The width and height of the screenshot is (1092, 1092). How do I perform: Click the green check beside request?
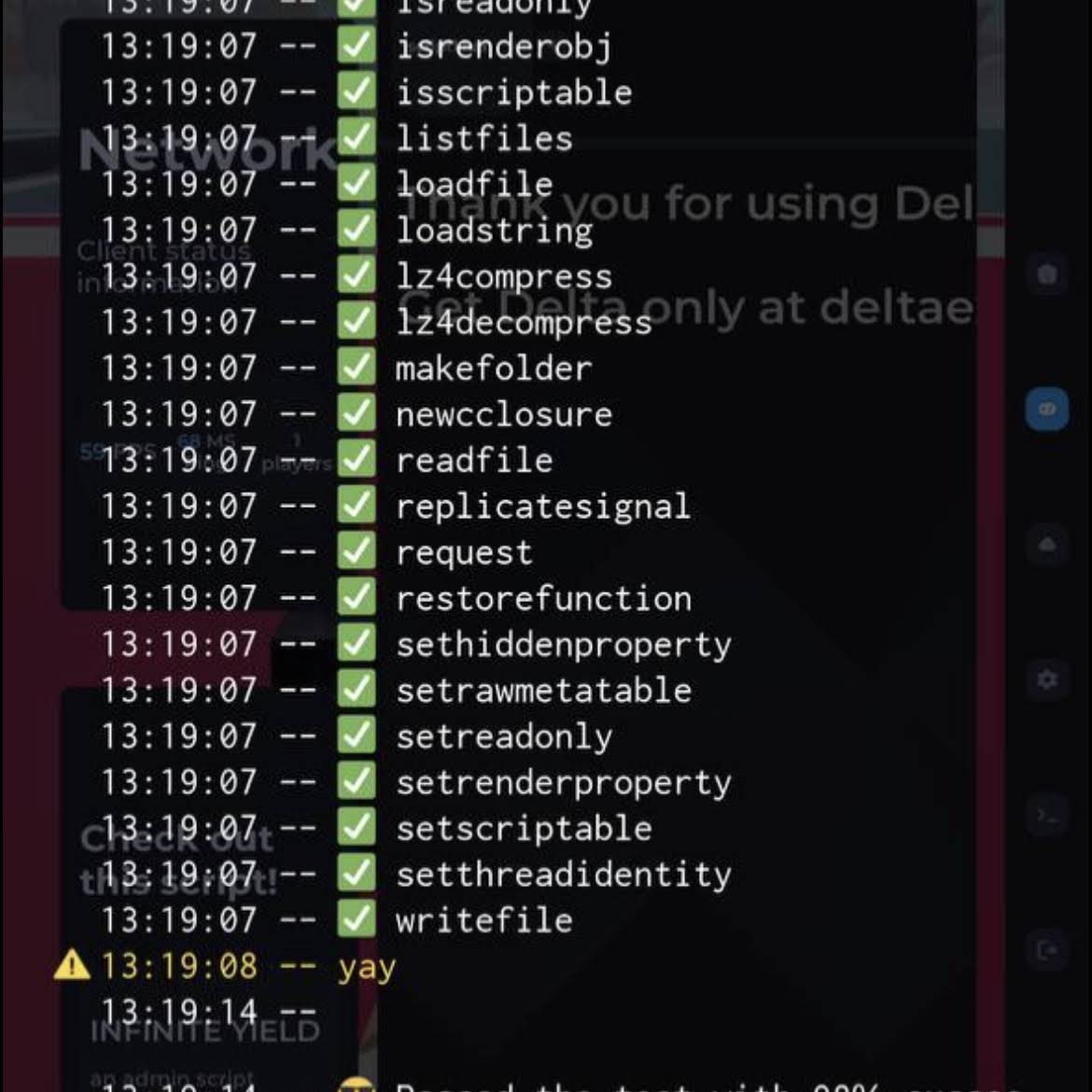click(356, 552)
